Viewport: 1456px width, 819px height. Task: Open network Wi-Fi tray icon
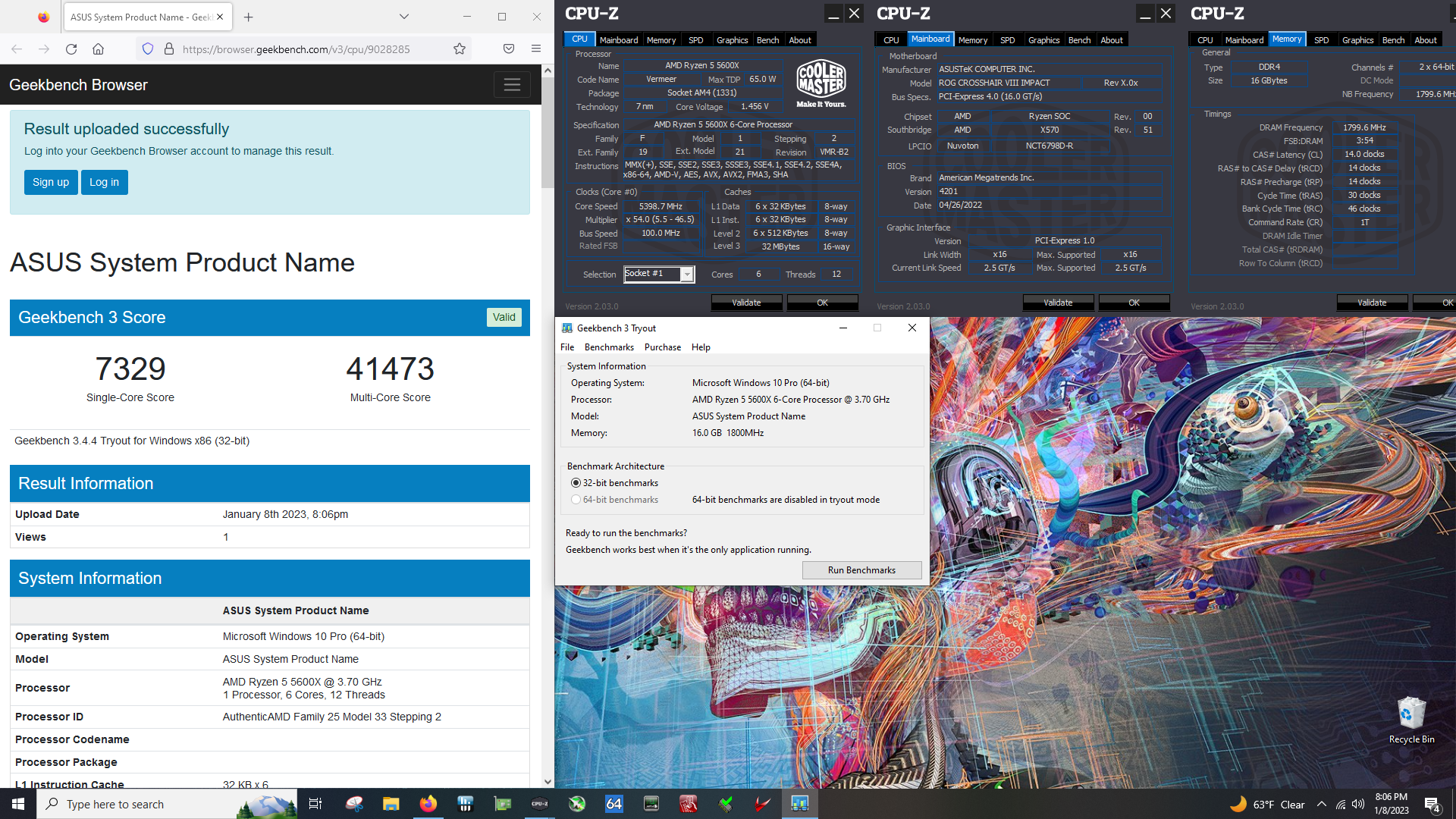(1341, 804)
